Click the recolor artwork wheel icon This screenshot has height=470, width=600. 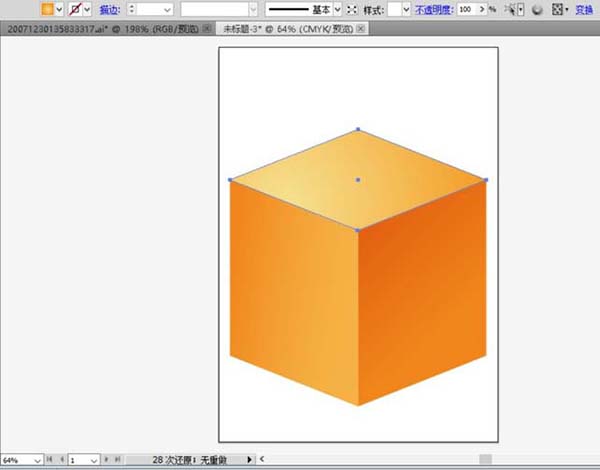(x=537, y=10)
